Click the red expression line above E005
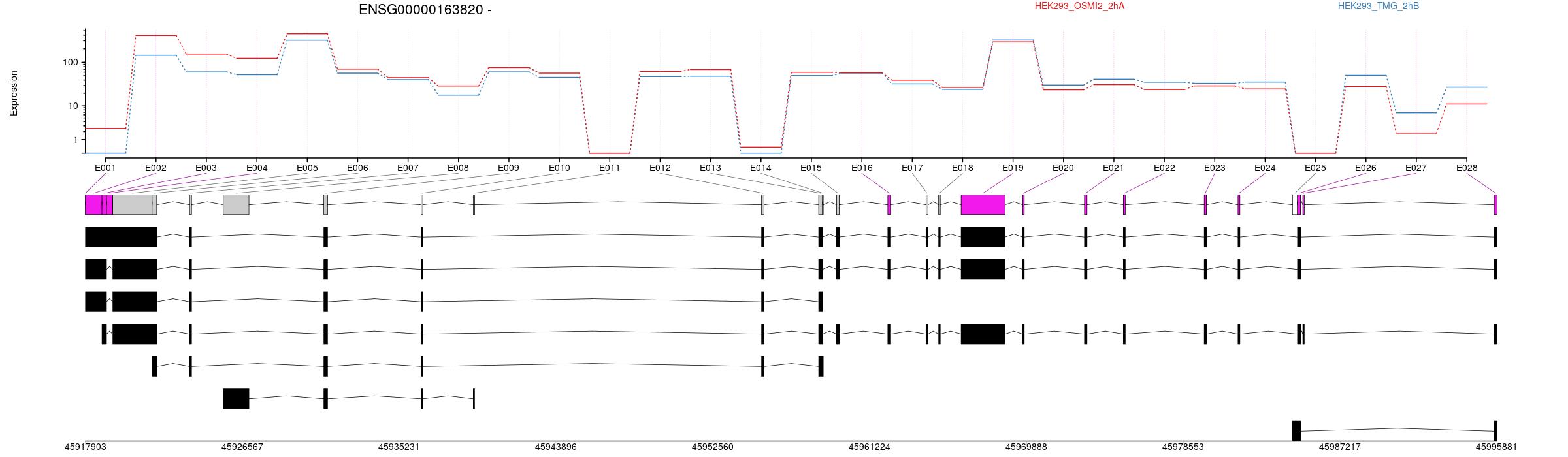 point(307,33)
